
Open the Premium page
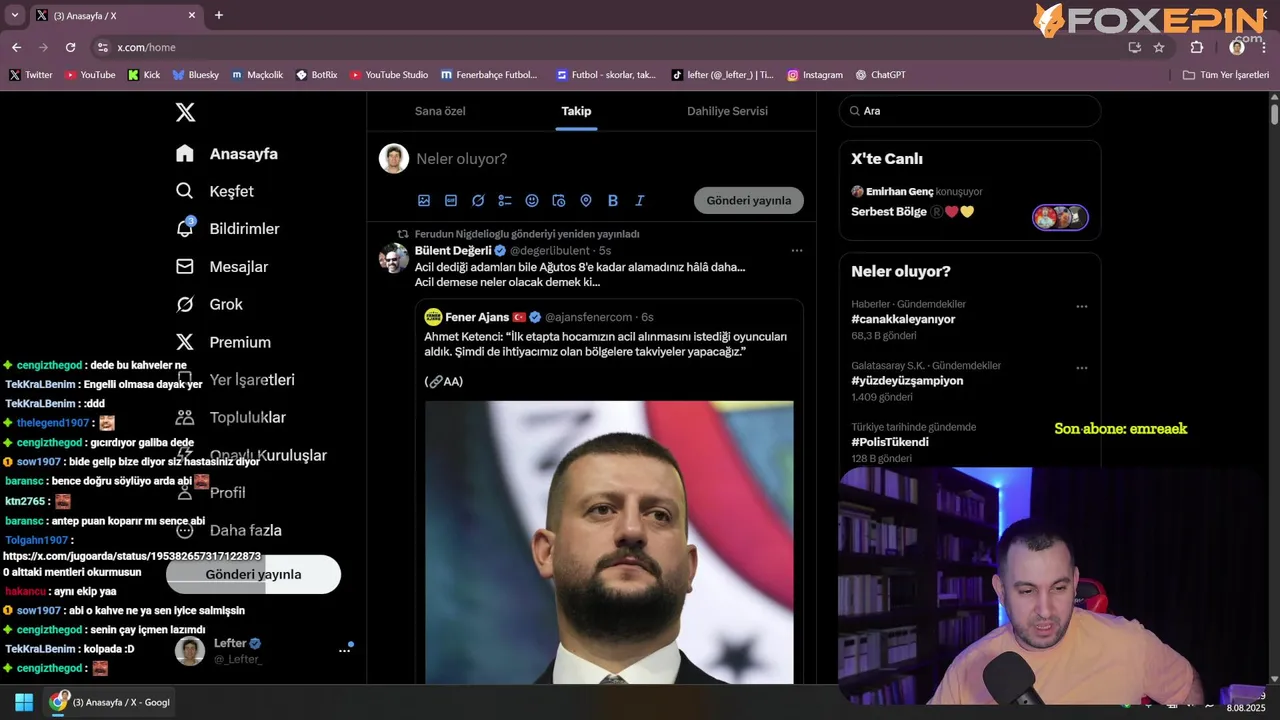tap(223, 342)
